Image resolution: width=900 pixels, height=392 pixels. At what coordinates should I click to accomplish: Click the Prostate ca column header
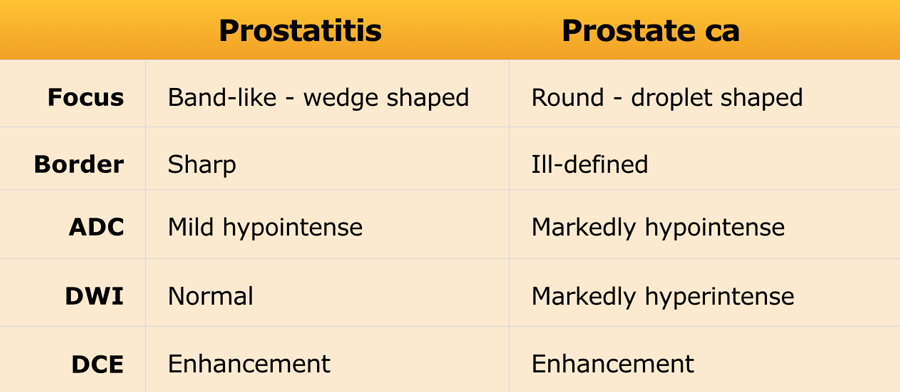tap(650, 31)
